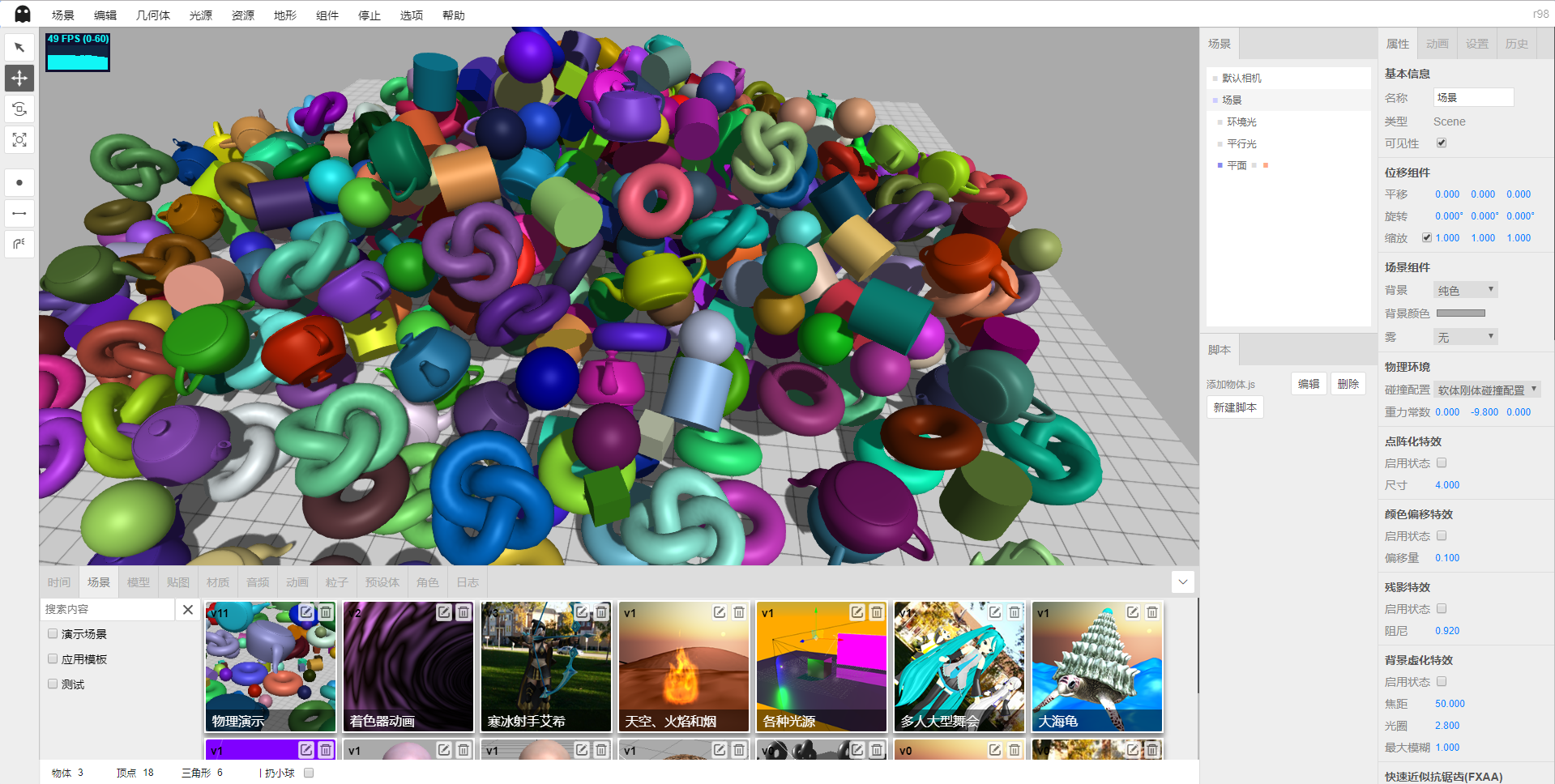Click the 编辑 script button
This screenshot has width=1555, height=784.
1309,384
